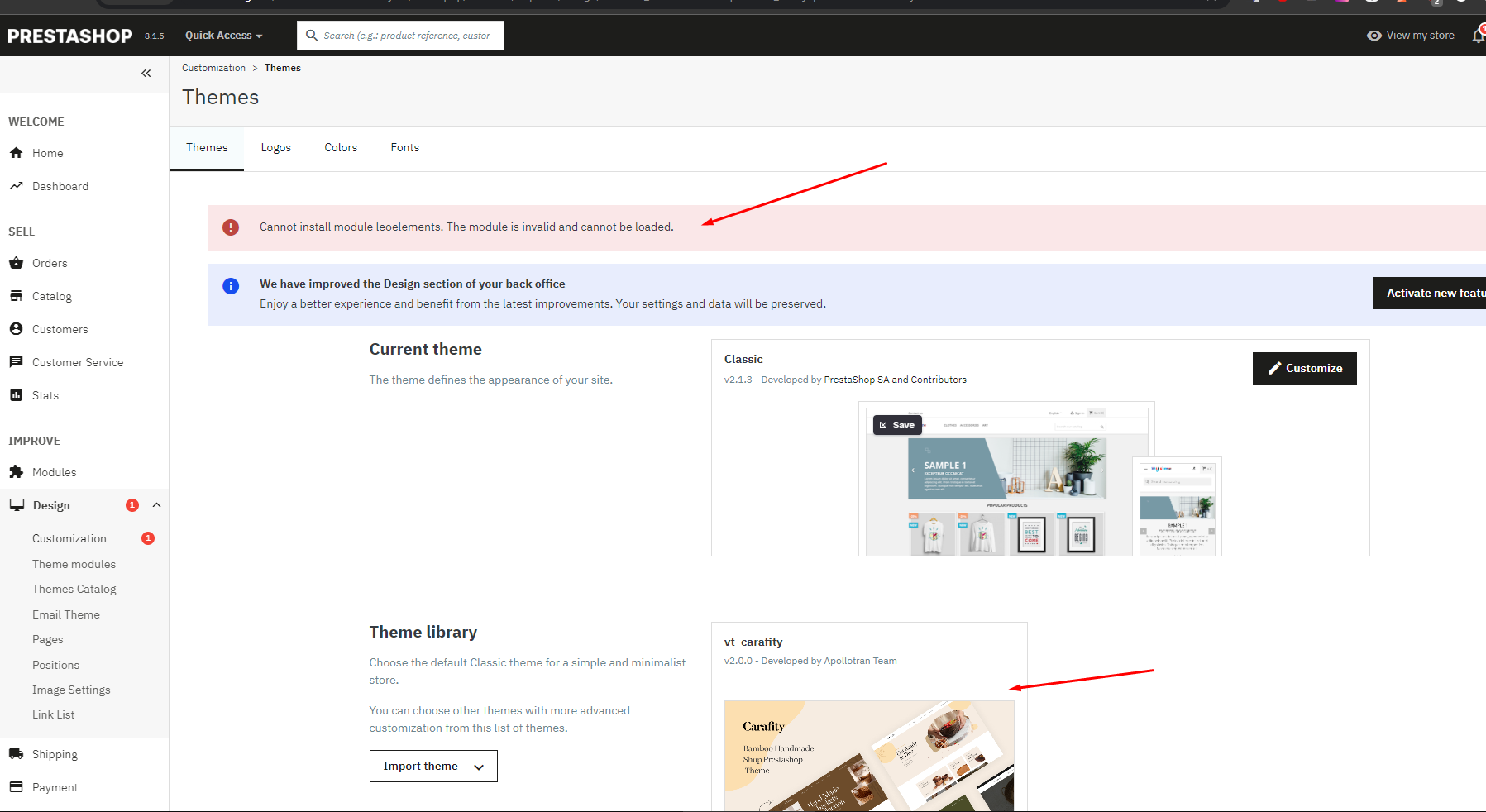Open the Catalog menu entry
Image resolution: width=1486 pixels, height=812 pixels.
point(52,296)
